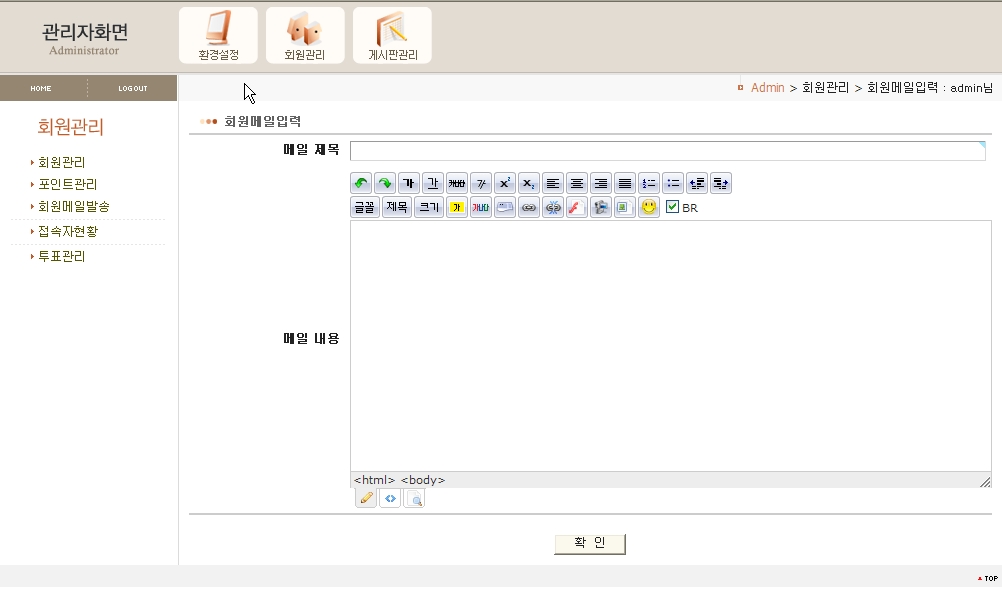Open the 제목 heading dropdown
The width and height of the screenshot is (1002, 590).
(397, 208)
